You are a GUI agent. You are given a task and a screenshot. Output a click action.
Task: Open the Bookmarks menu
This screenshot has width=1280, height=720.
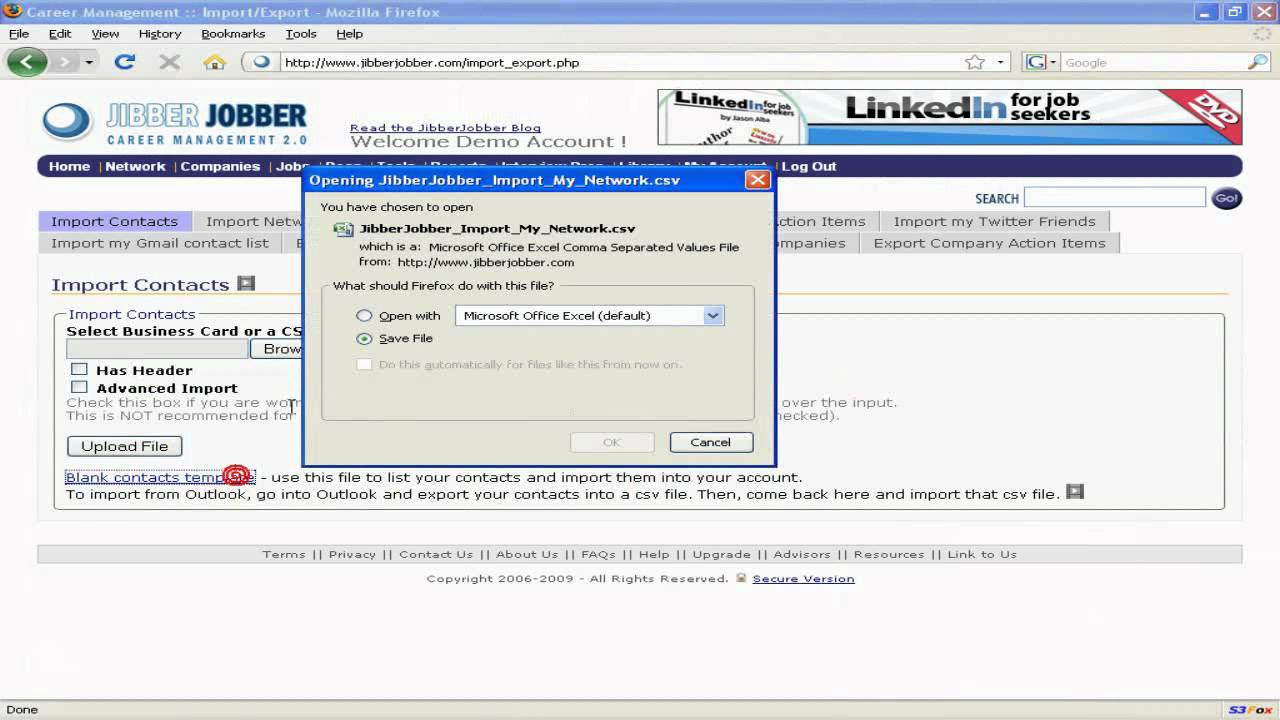233,33
